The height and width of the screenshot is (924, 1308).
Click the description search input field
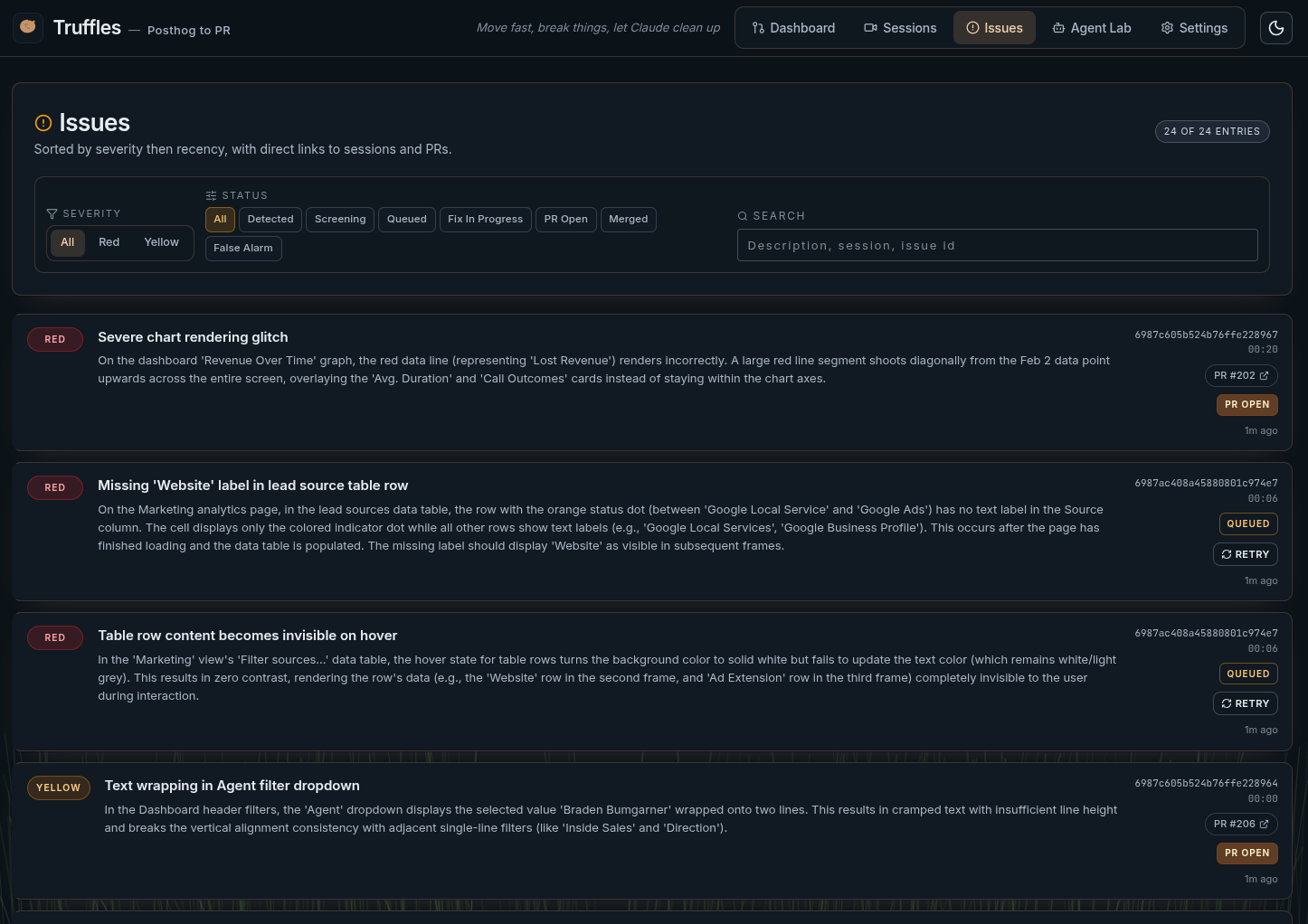point(997,245)
